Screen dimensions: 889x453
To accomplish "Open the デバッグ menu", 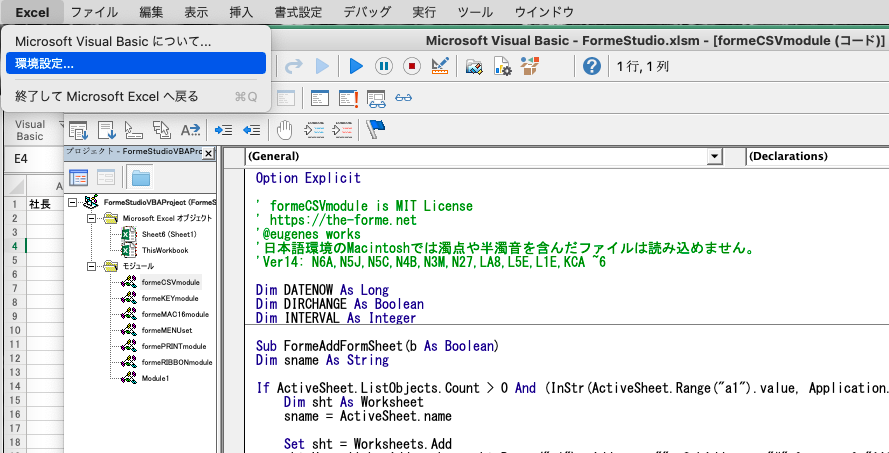I will click(x=367, y=12).
